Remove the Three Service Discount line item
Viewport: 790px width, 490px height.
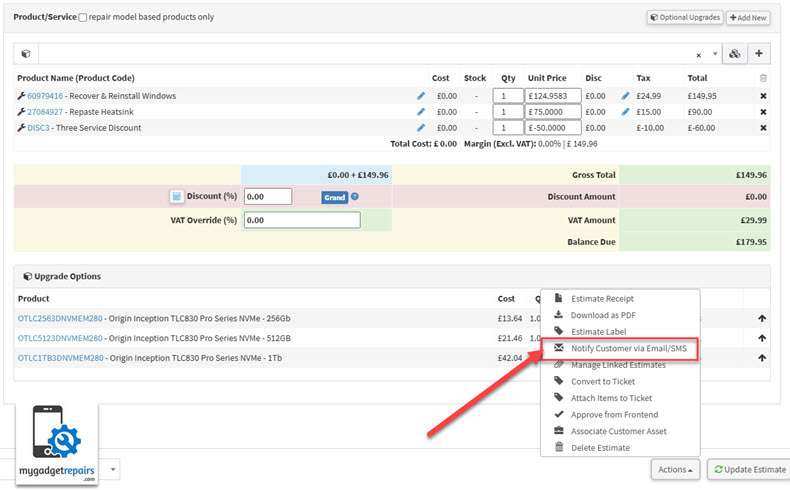763,128
